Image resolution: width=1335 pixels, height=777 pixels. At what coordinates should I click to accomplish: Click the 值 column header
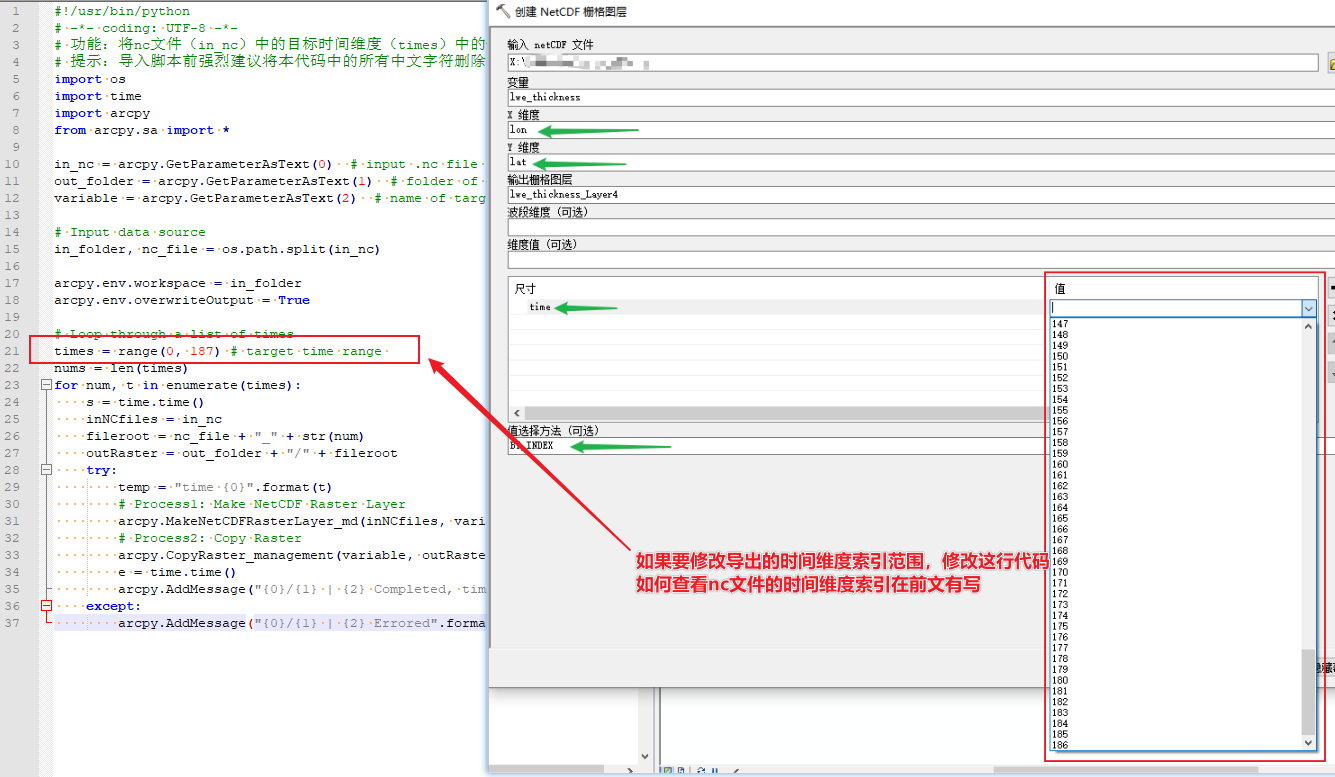[1060, 288]
